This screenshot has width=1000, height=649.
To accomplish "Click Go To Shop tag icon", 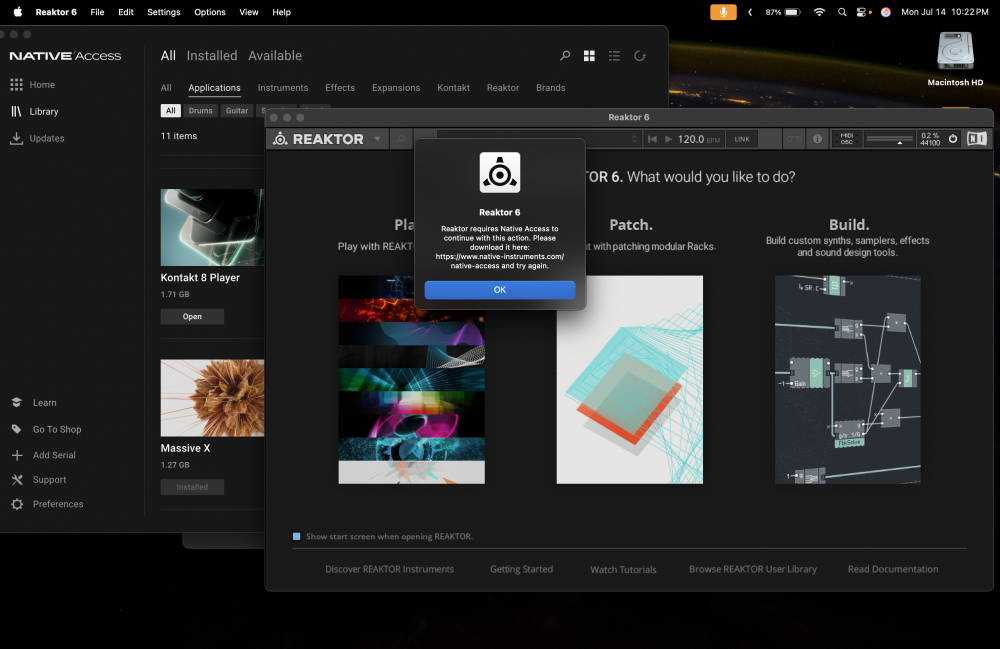I will tap(17, 429).
